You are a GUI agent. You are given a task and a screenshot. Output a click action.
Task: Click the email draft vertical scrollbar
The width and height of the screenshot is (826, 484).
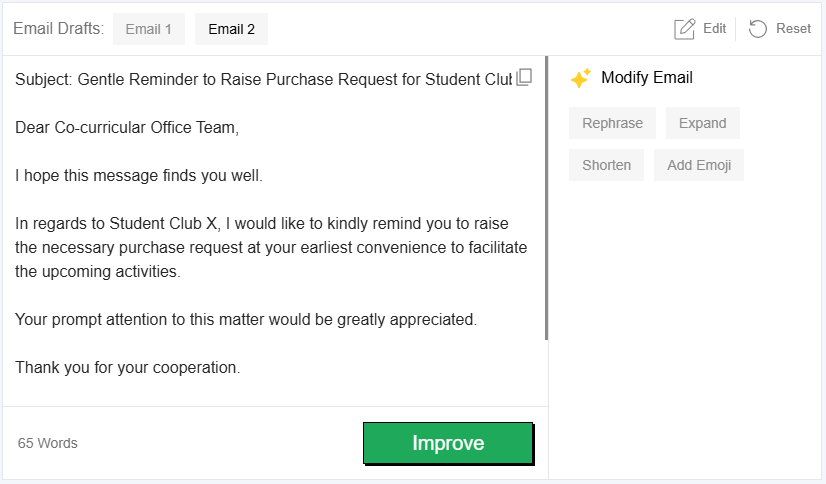(x=546, y=200)
